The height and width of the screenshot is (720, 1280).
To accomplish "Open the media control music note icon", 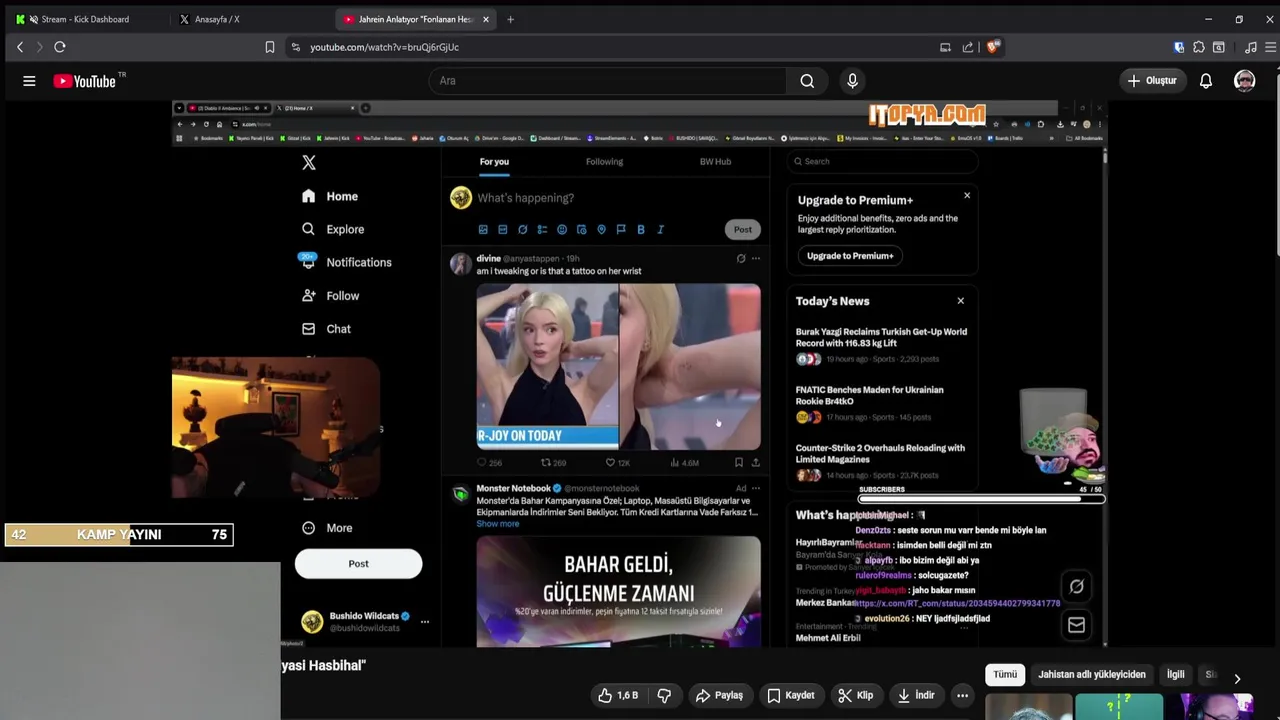I will [1250, 47].
